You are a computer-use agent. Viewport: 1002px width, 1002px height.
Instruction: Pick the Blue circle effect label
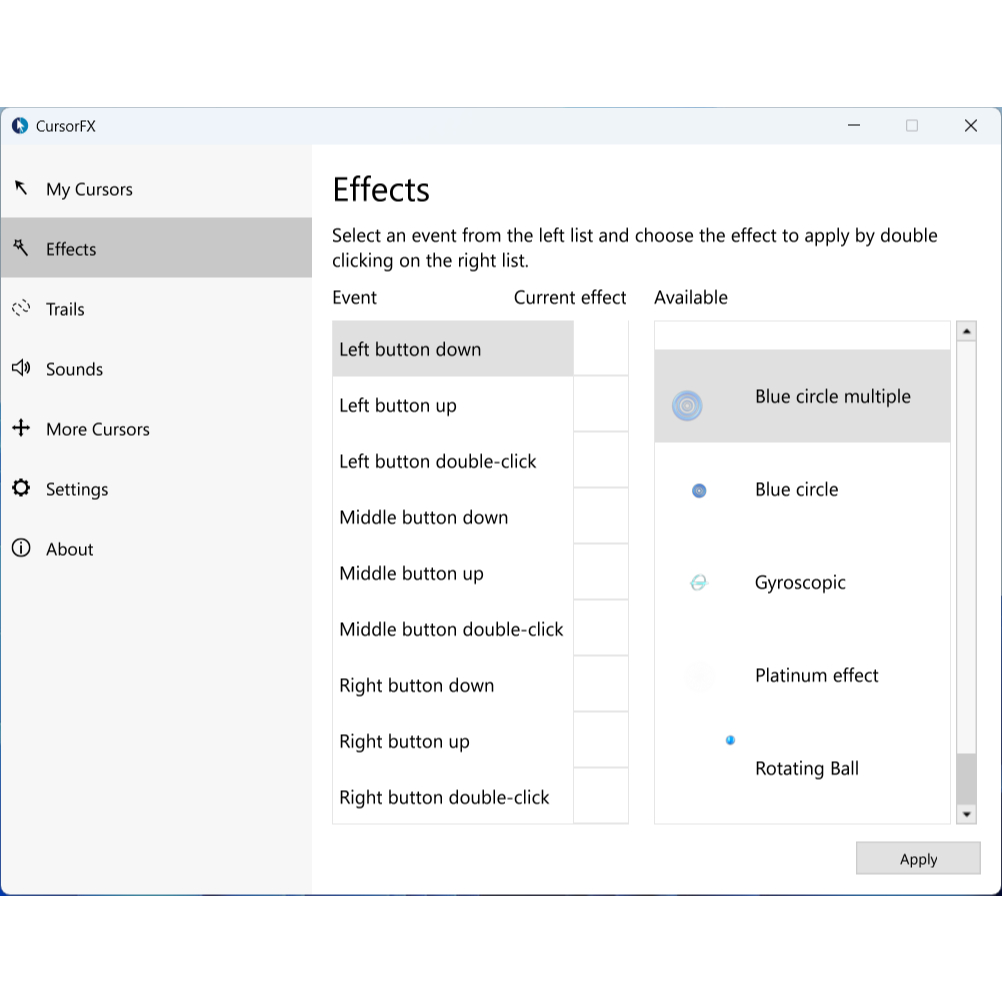796,489
